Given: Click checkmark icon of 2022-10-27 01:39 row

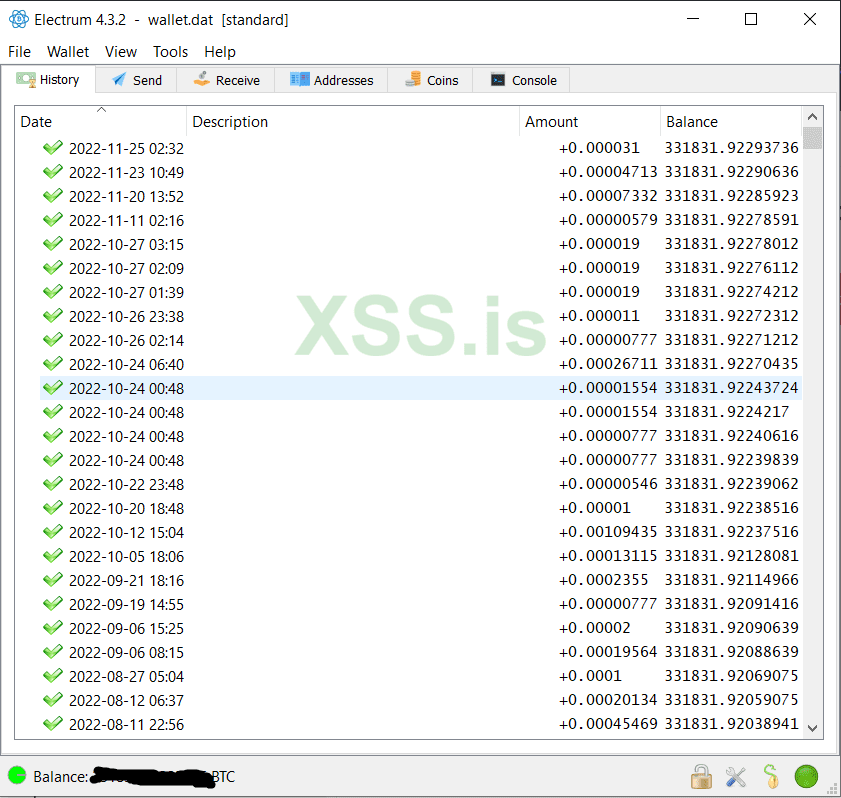Looking at the screenshot, I should pyautogui.click(x=53, y=292).
